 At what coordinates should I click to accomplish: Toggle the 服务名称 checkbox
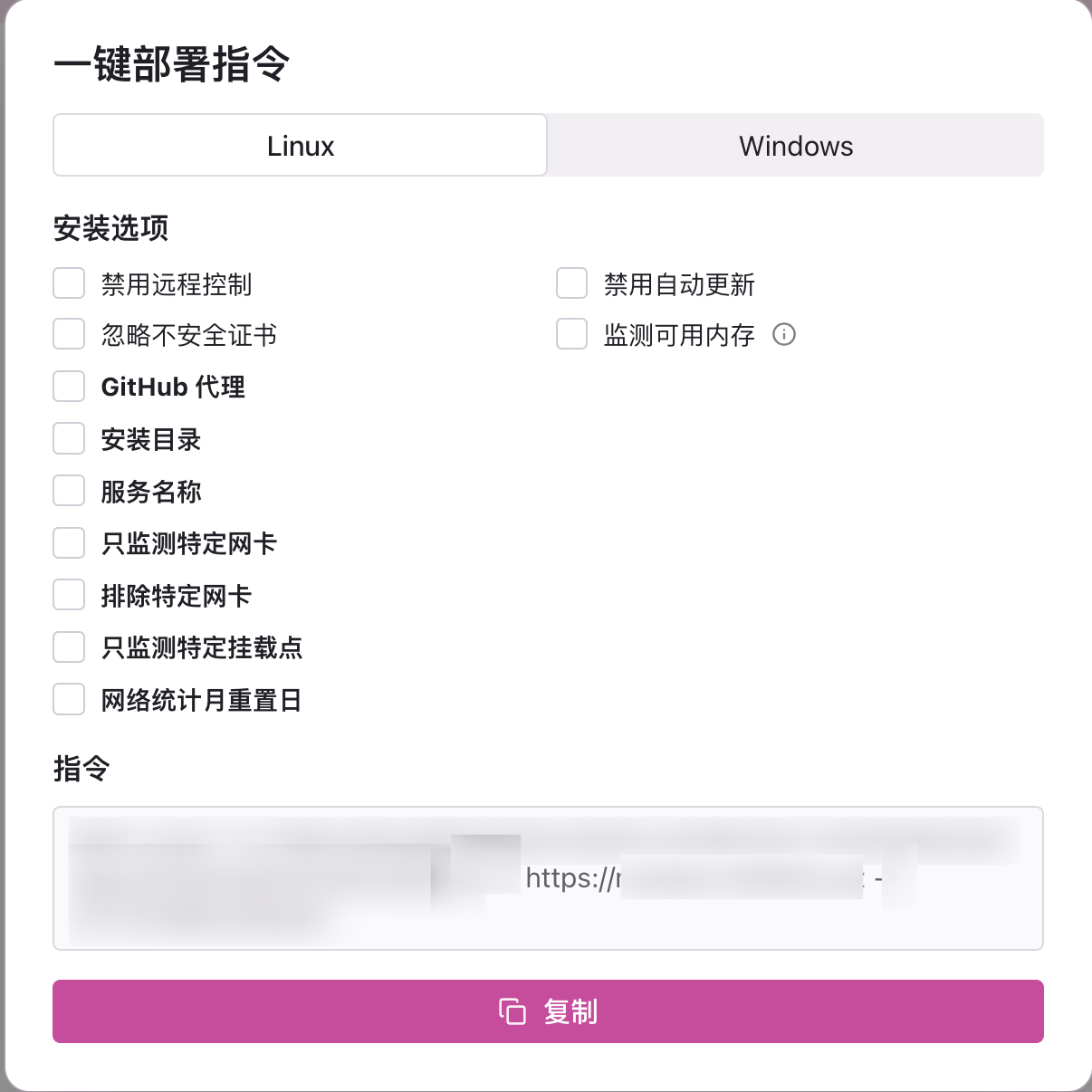point(69,491)
